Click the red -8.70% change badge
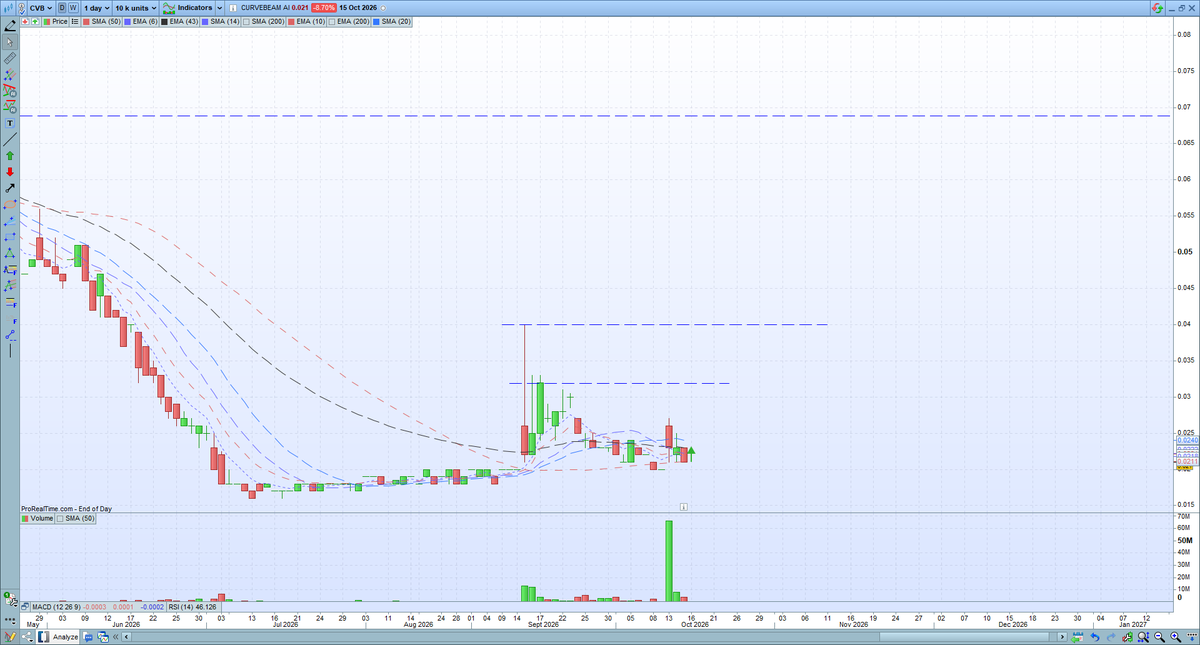The width and height of the screenshot is (1200, 645). (x=324, y=8)
